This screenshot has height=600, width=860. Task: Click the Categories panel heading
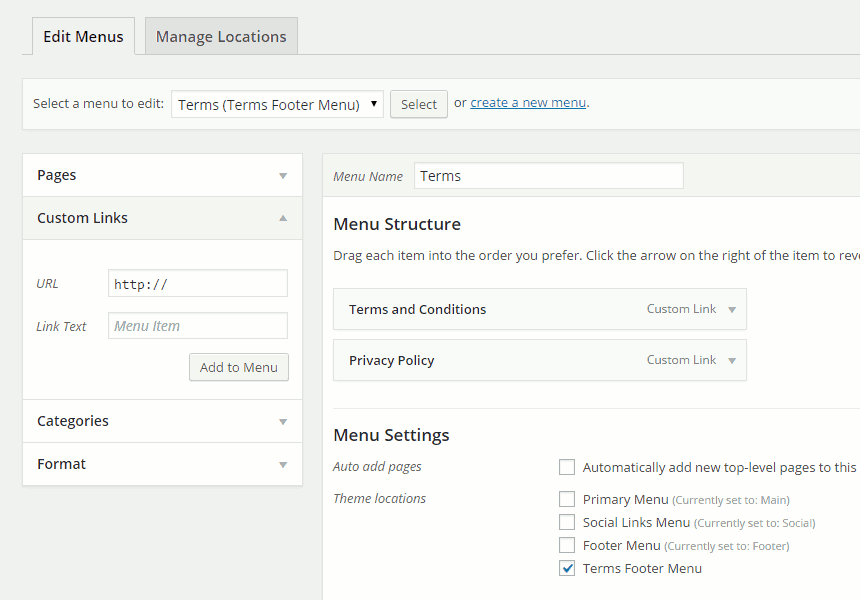coord(73,421)
